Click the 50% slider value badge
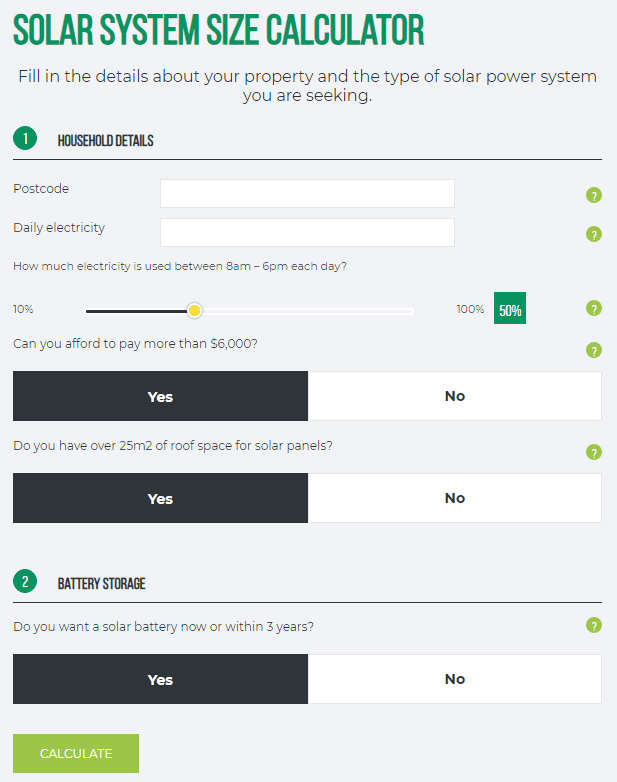The height and width of the screenshot is (782, 617). point(510,308)
